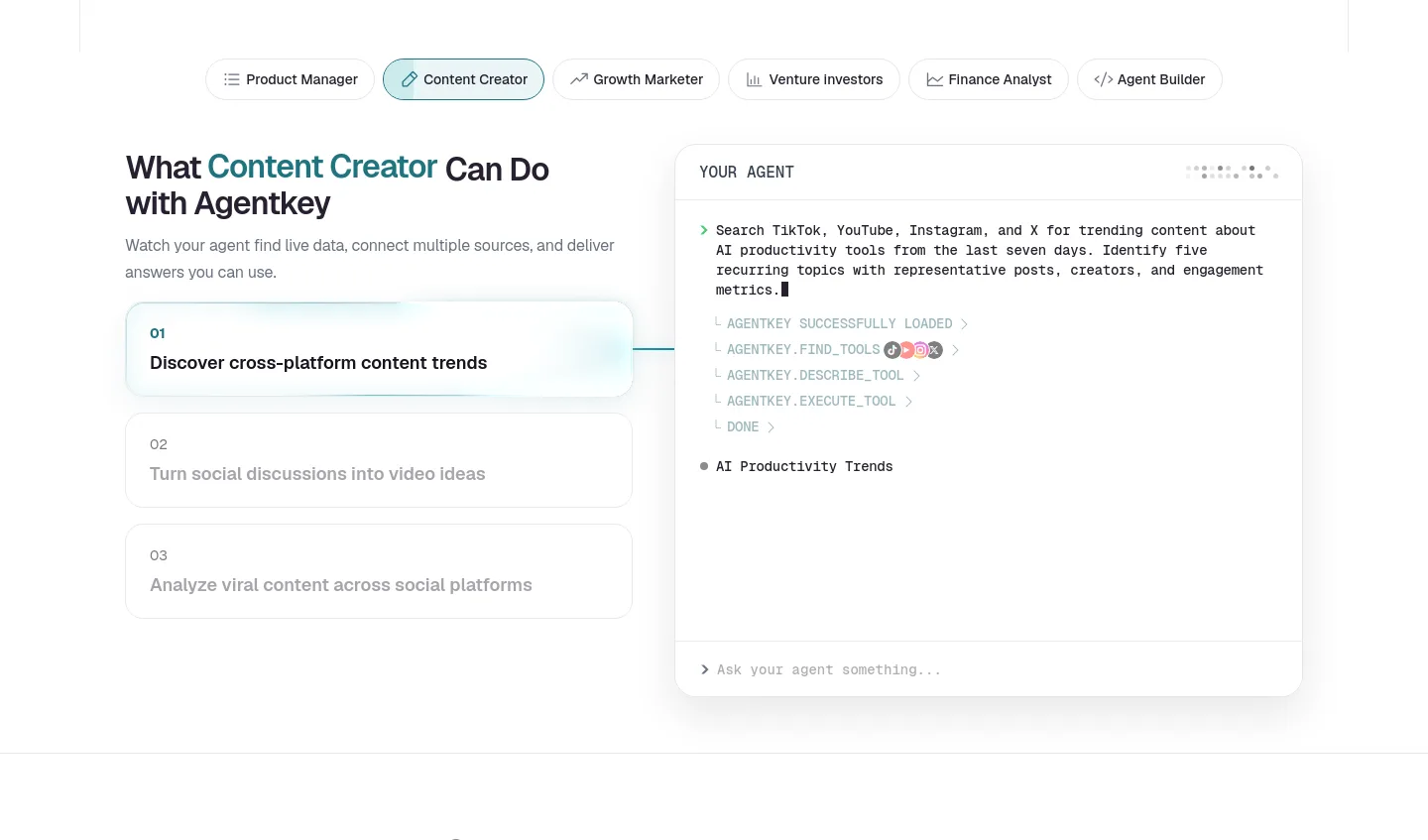Select card 02 Turn social discussions into video ideas

[x=379, y=460]
